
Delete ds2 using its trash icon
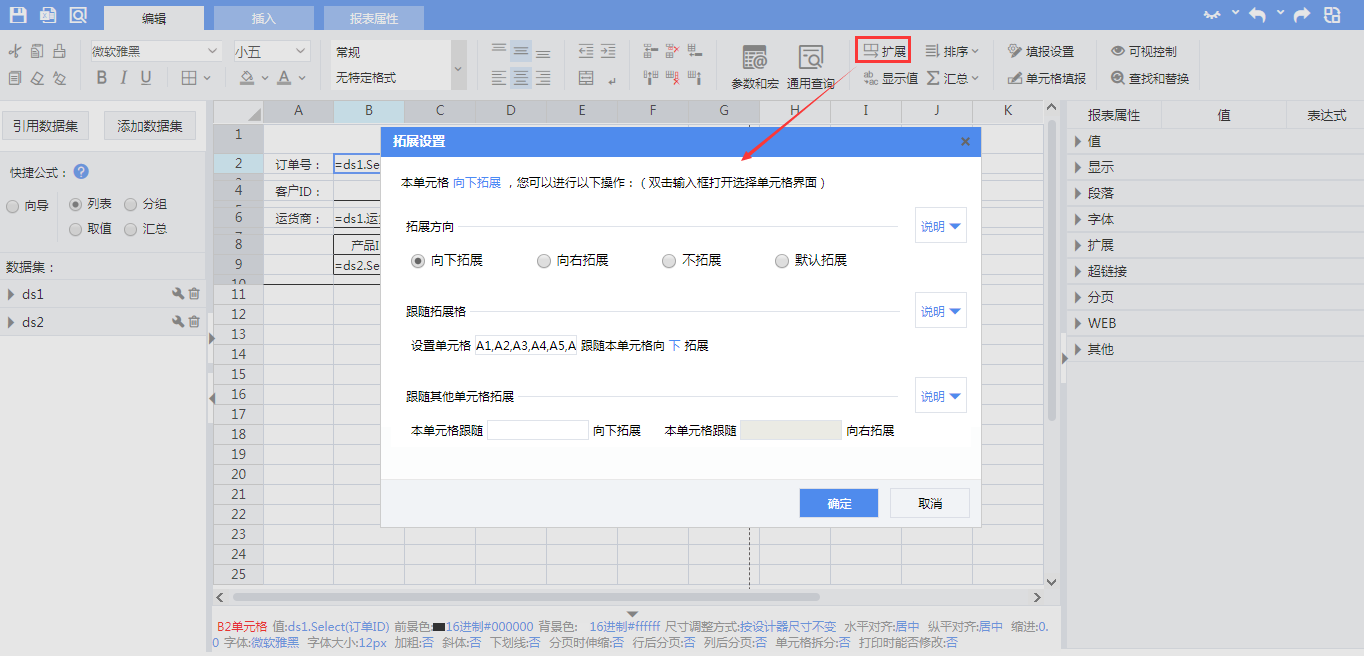pos(194,322)
